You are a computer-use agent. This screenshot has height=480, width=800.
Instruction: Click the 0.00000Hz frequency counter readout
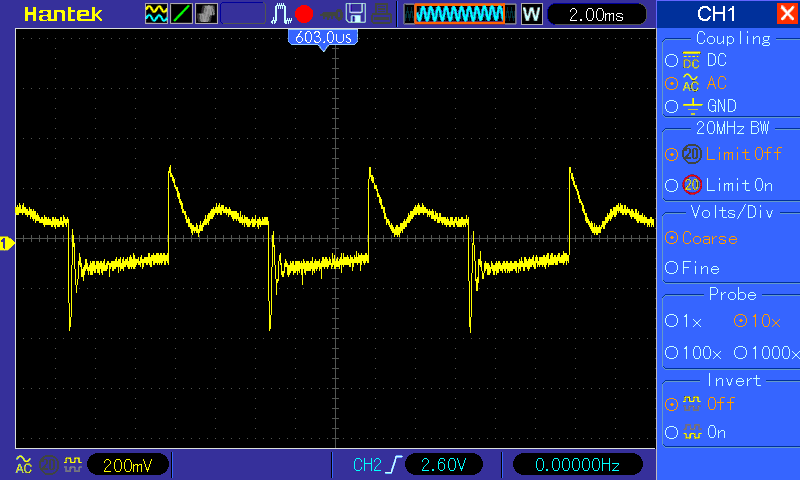577,465
